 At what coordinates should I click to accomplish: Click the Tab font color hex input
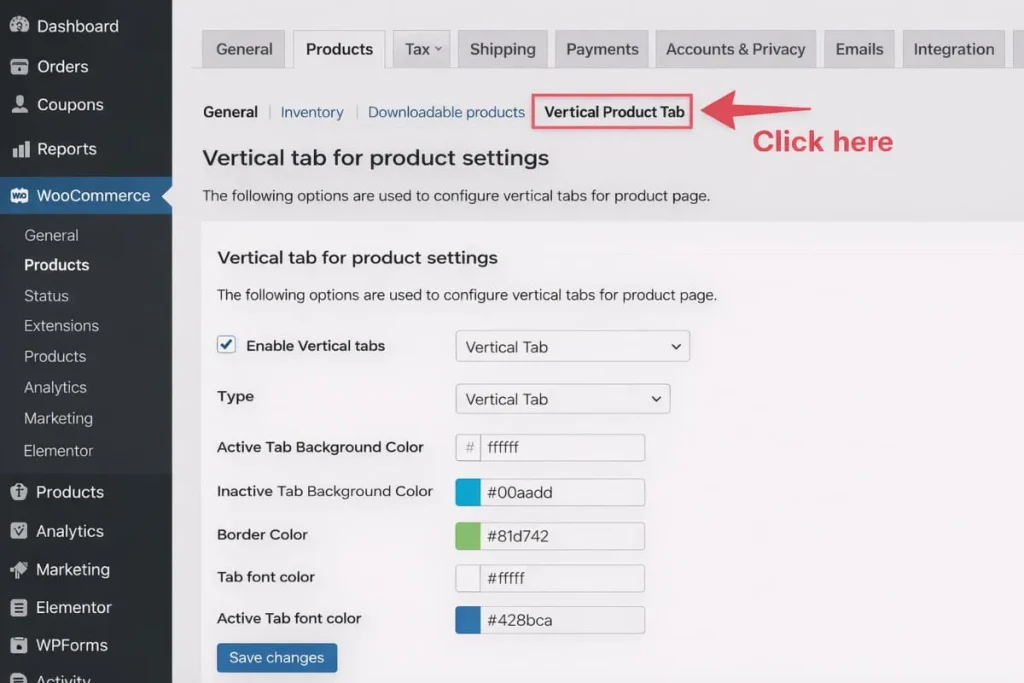coord(562,578)
